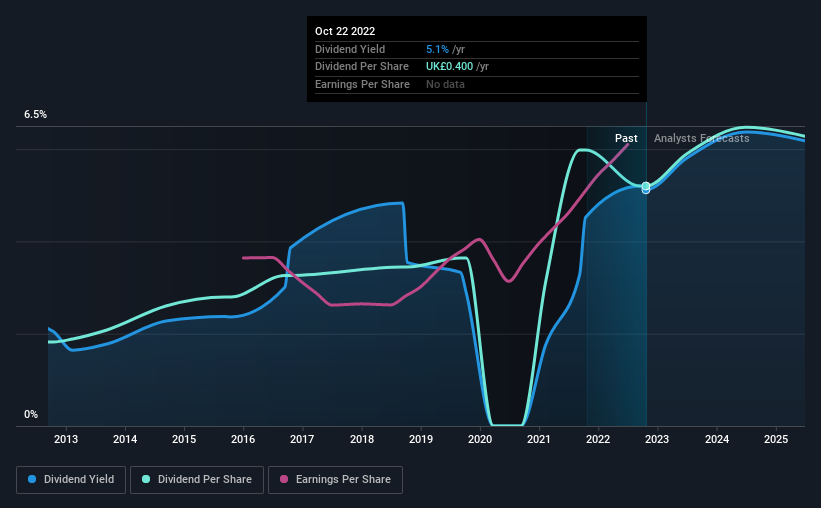
Task: Click the 0% y-axis label
Action: pyautogui.click(x=31, y=414)
